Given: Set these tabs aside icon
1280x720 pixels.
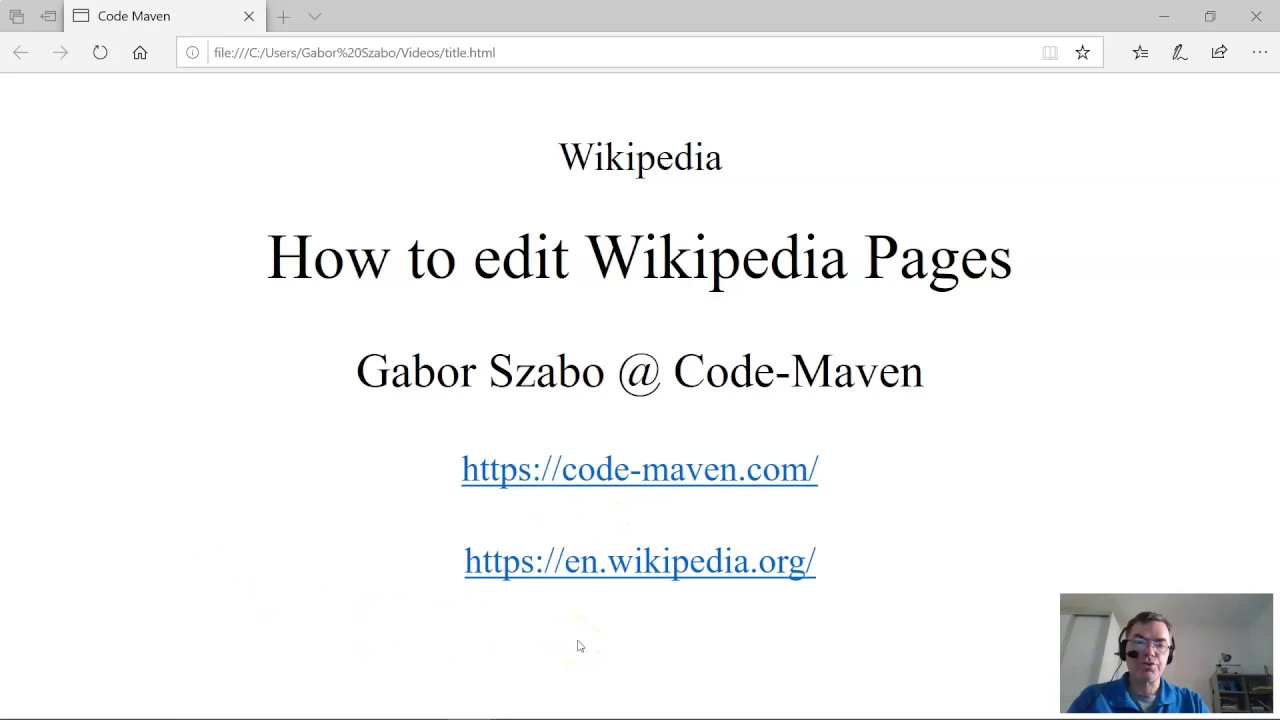Looking at the screenshot, I should pyautogui.click(x=48, y=16).
